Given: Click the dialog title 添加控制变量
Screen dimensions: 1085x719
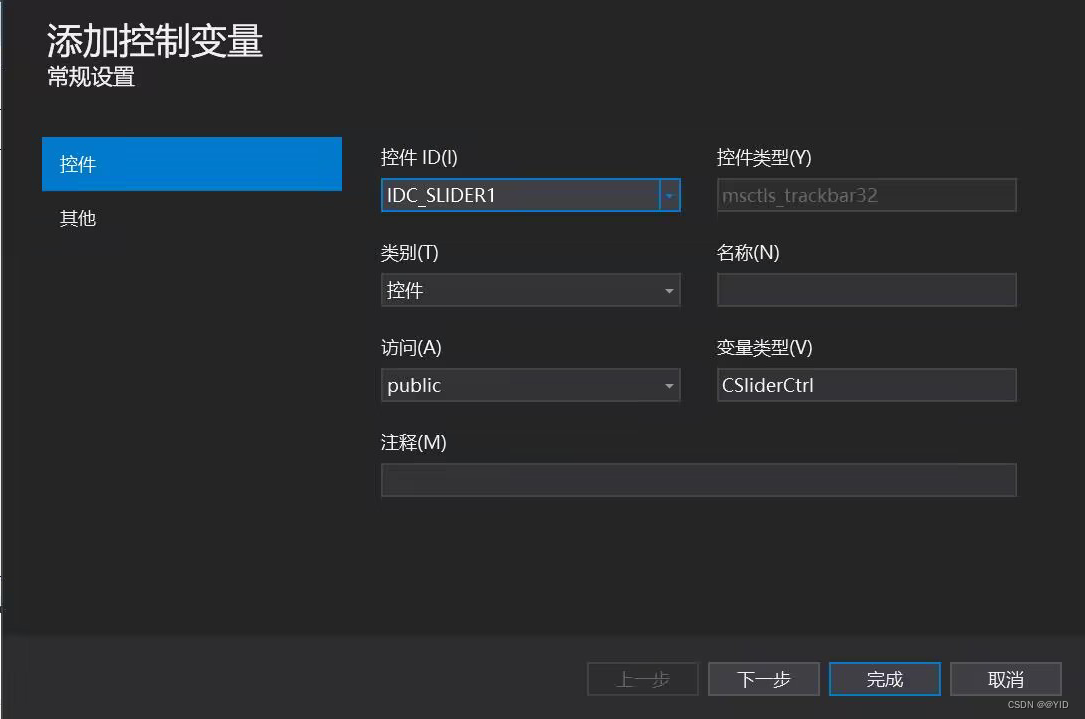Looking at the screenshot, I should click(x=153, y=41).
